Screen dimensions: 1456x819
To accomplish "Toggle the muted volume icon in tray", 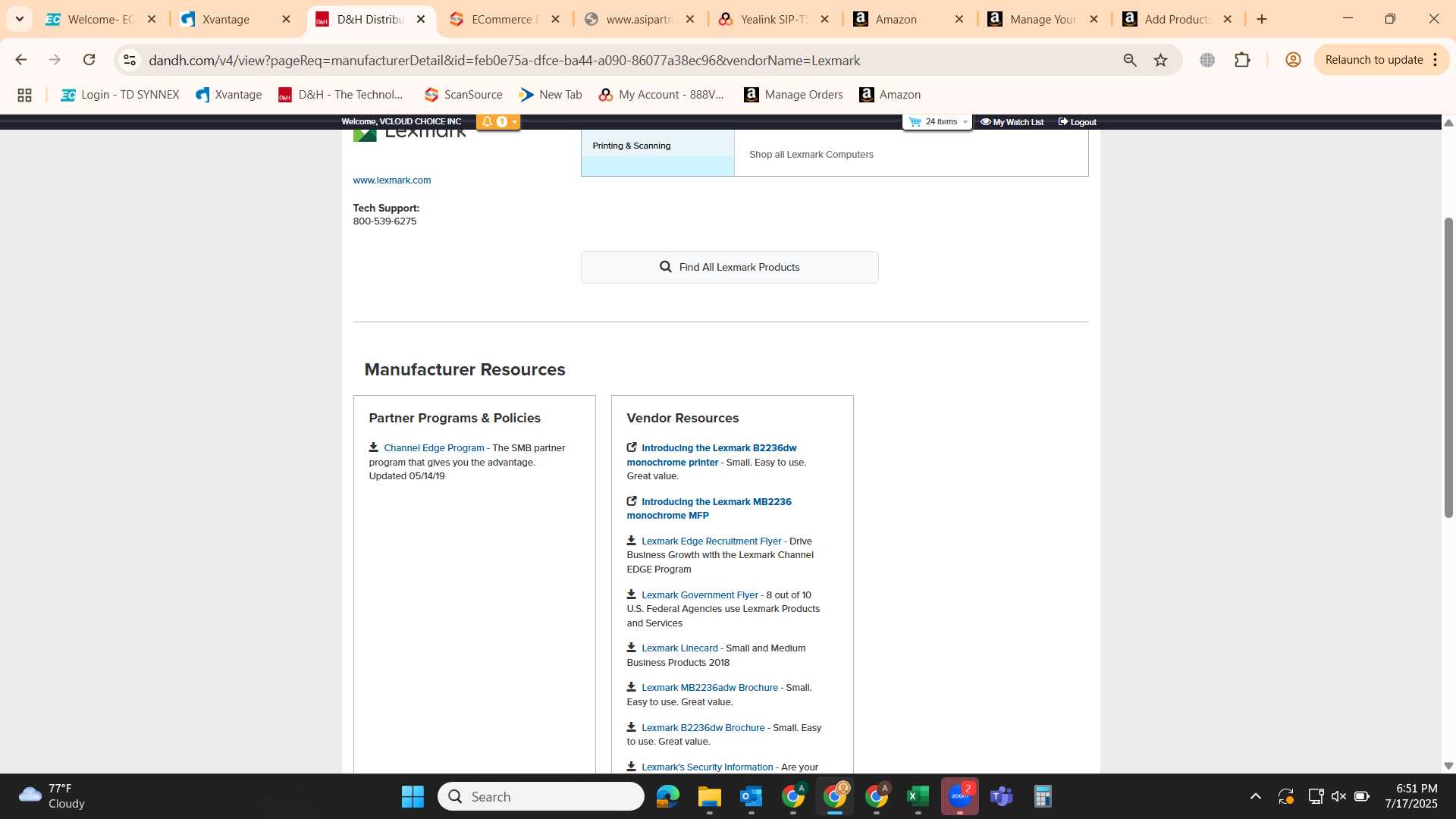I will (1338, 796).
